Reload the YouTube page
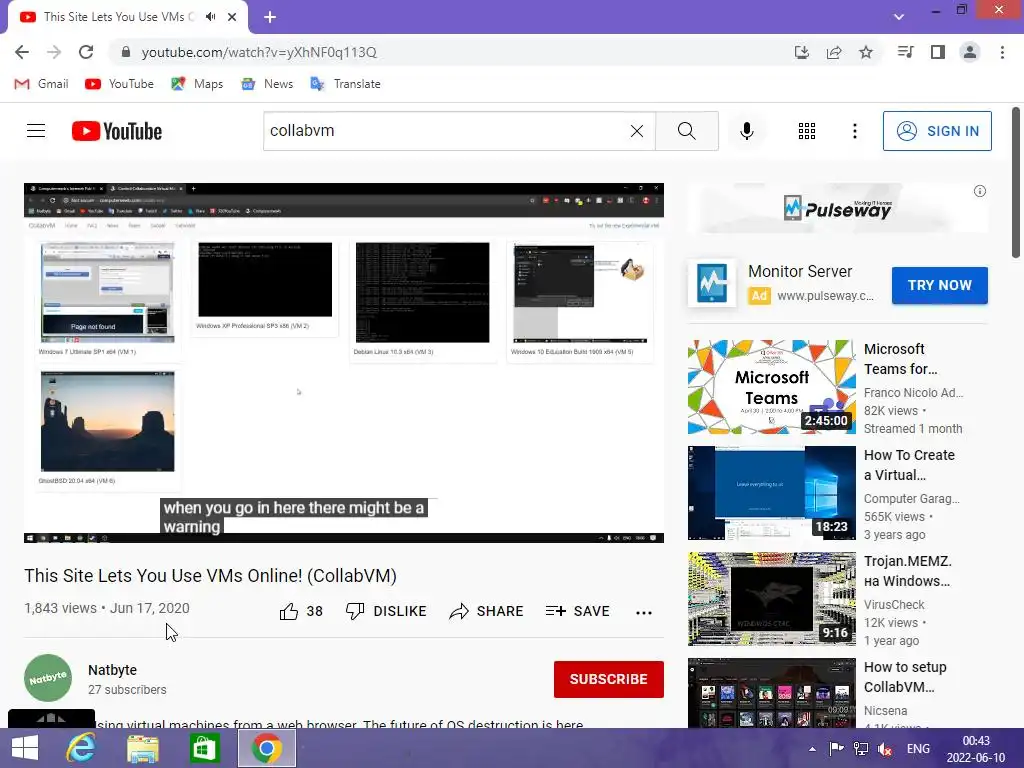This screenshot has width=1024, height=768. (x=86, y=52)
